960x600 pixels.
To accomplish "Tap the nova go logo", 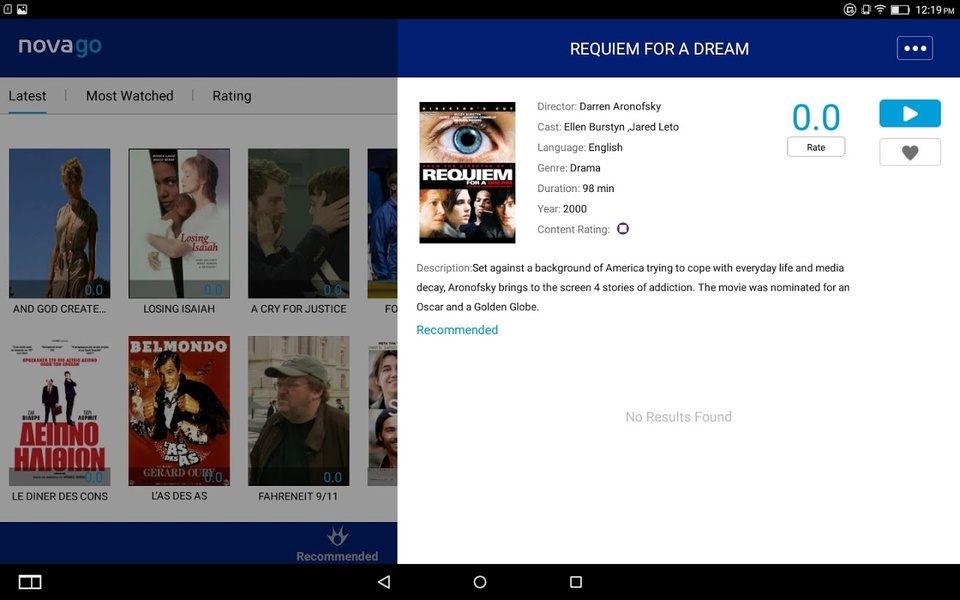I will point(60,47).
